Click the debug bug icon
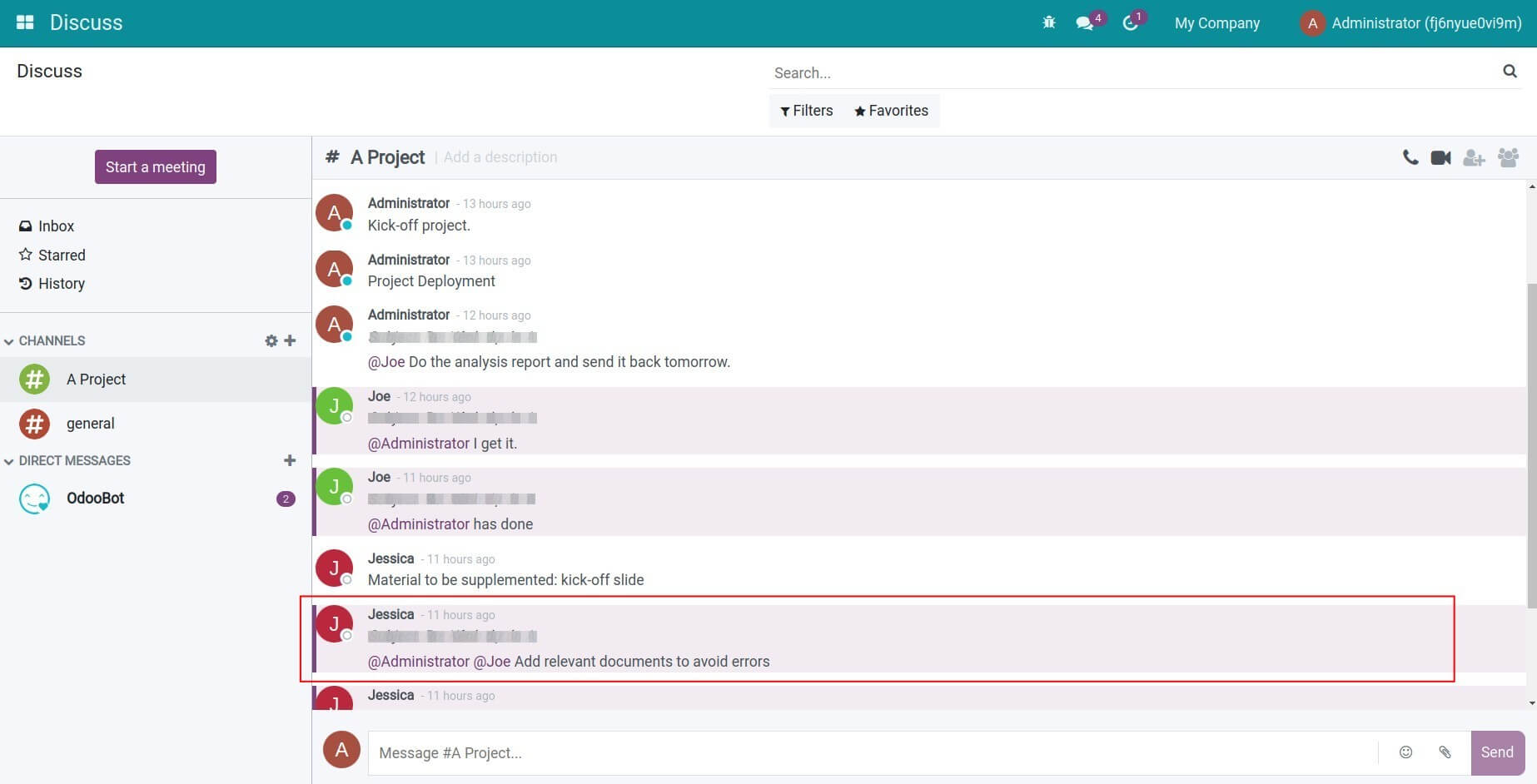Viewport: 1537px width, 784px height. (x=1048, y=22)
